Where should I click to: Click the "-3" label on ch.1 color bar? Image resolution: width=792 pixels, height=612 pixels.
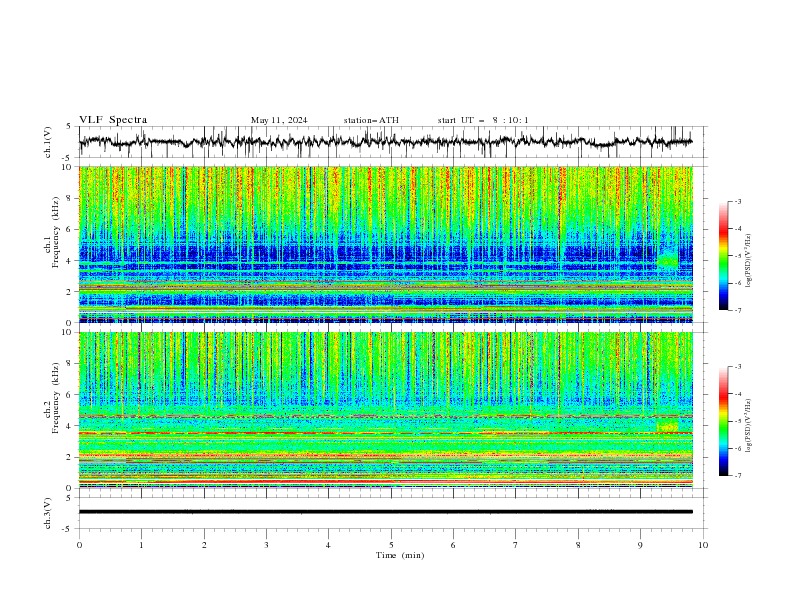tap(738, 201)
